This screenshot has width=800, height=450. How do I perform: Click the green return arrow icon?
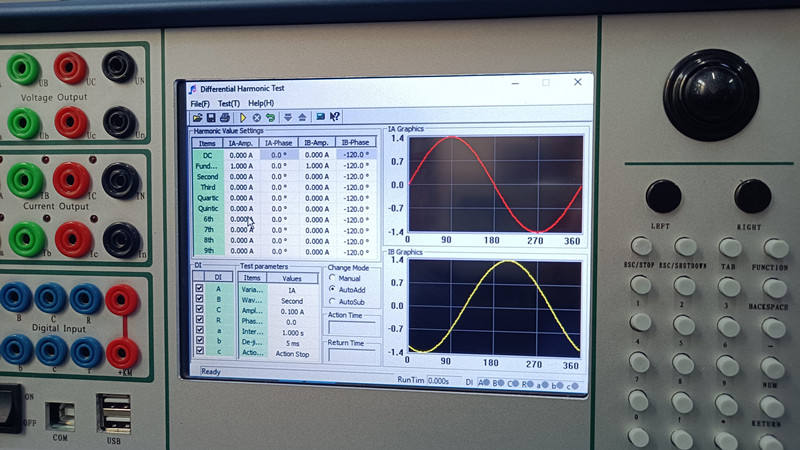coord(270,117)
